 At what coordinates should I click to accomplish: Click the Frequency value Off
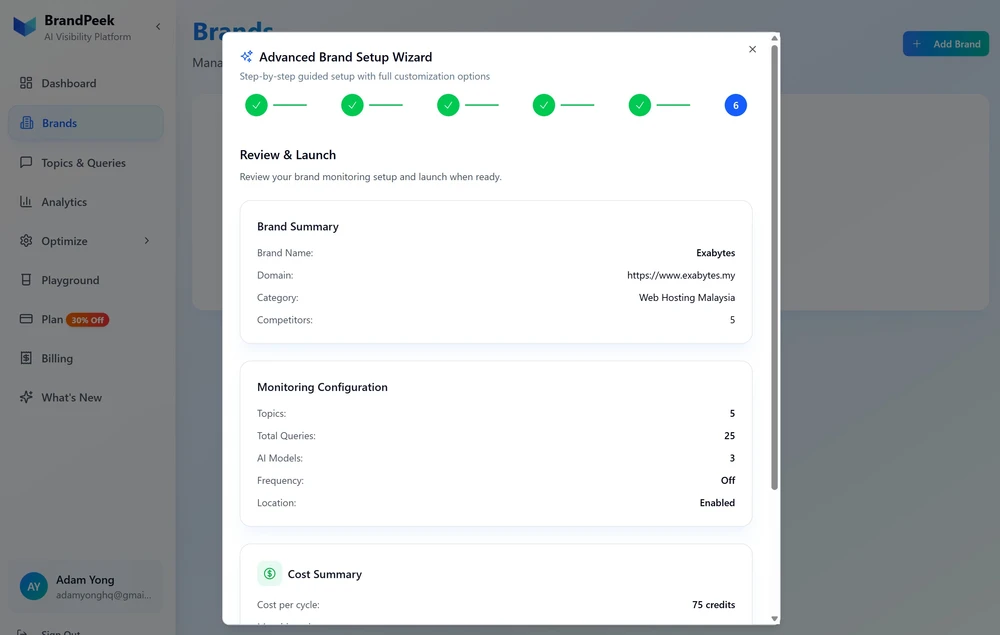[728, 481]
